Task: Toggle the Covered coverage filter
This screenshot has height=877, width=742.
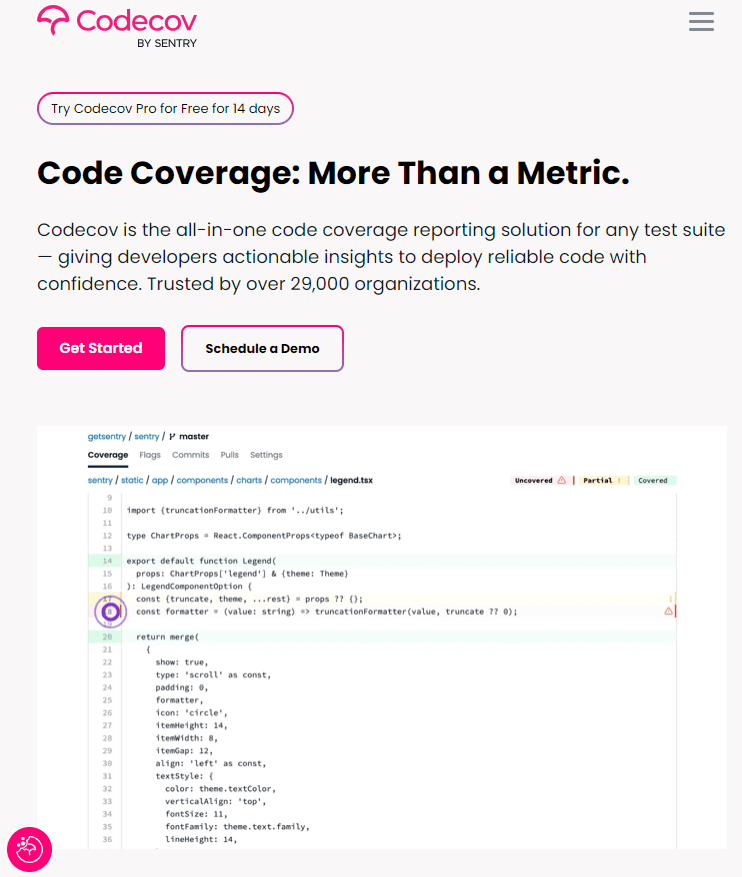Action: pyautogui.click(x=653, y=480)
